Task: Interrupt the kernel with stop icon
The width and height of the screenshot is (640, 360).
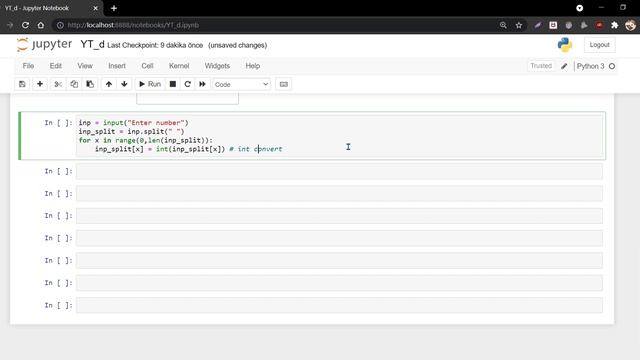Action: tap(173, 84)
